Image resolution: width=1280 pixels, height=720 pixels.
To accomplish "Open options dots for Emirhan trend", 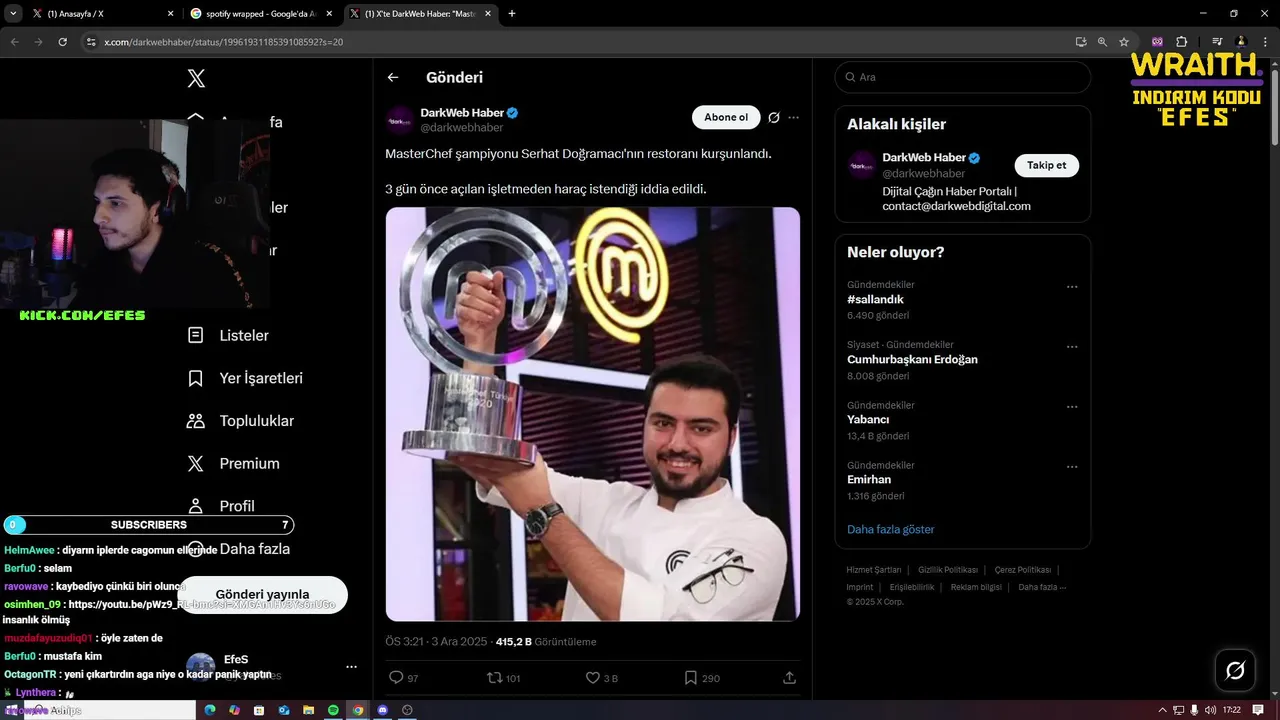I will click(1072, 467).
